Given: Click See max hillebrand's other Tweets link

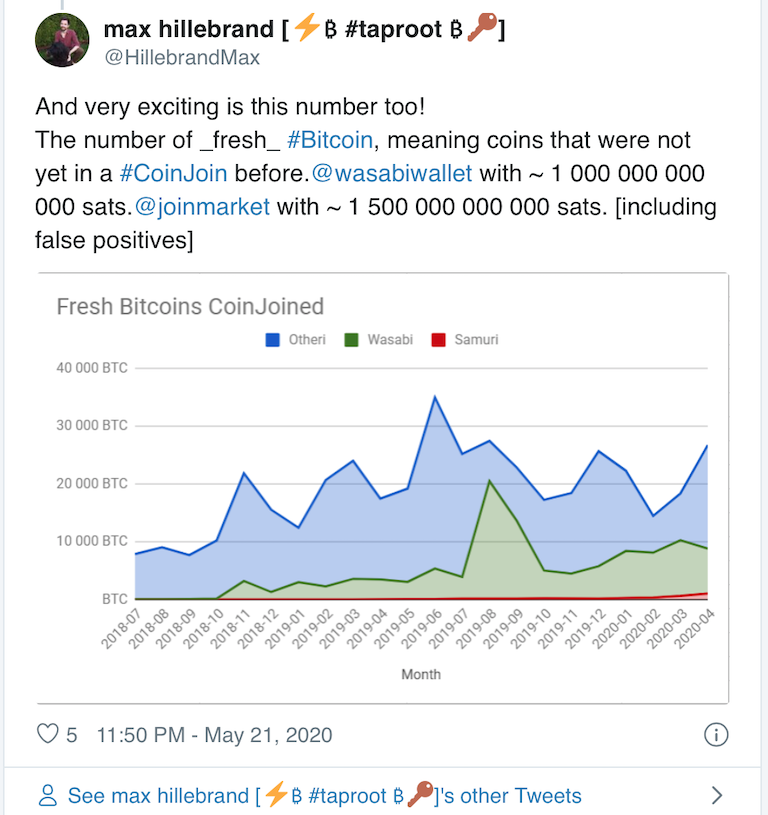Looking at the screenshot, I should point(324,796).
